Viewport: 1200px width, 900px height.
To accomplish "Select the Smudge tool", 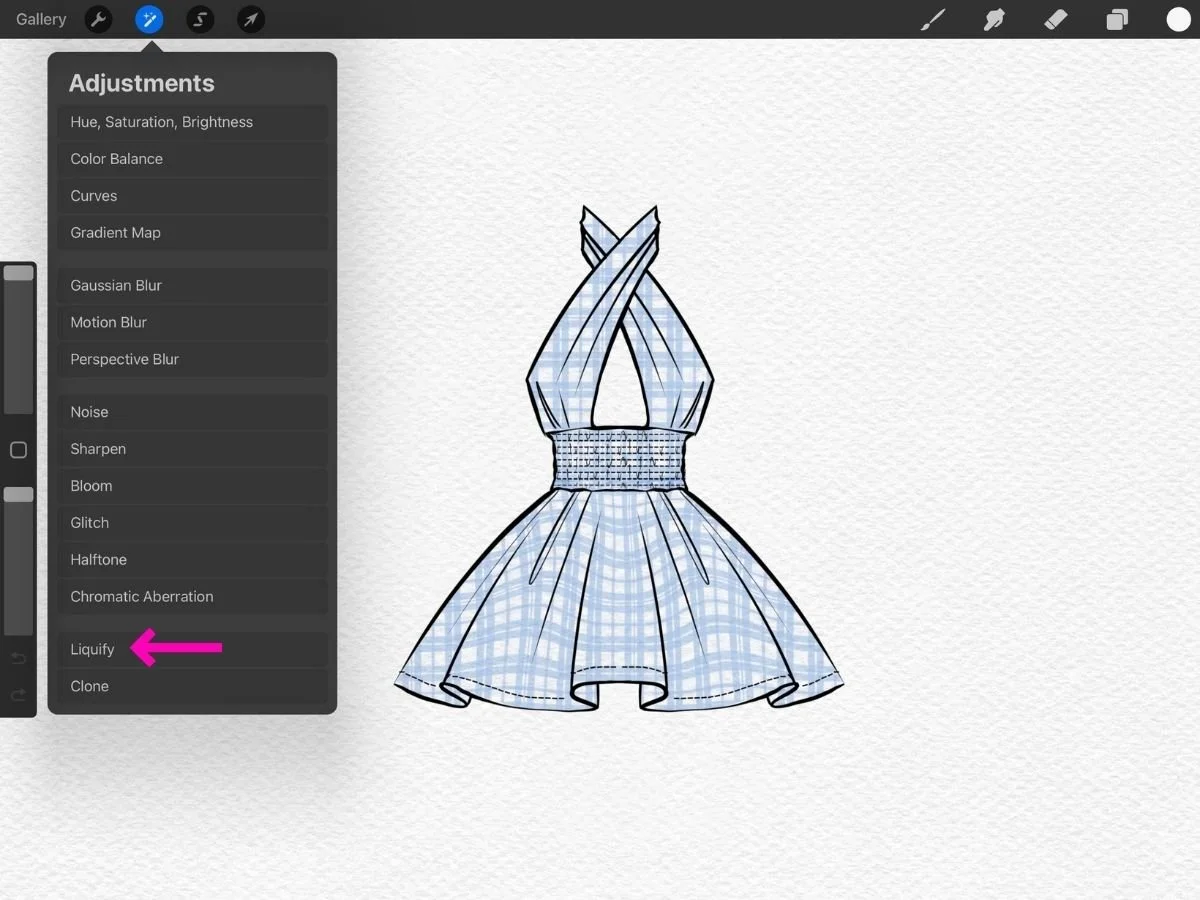I will coord(994,19).
